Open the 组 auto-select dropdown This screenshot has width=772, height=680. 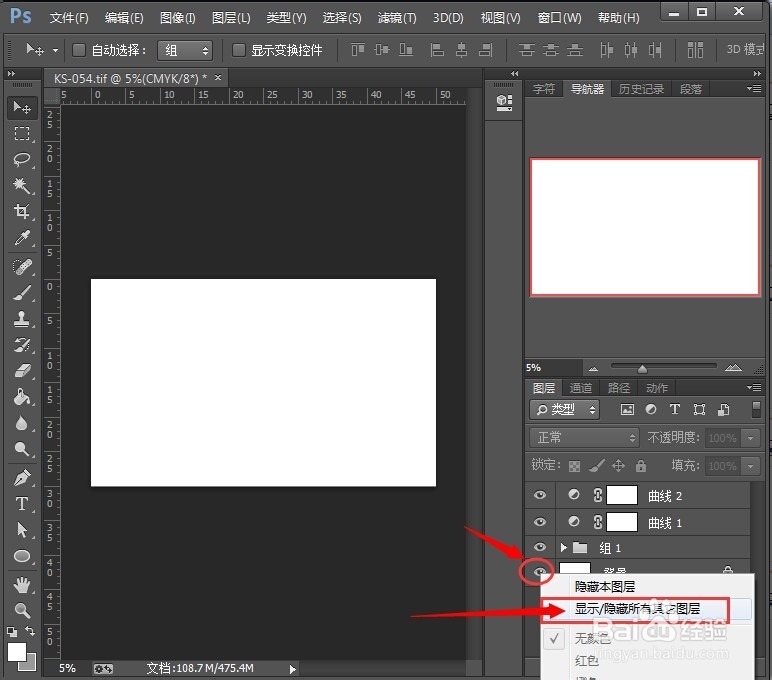pos(185,50)
